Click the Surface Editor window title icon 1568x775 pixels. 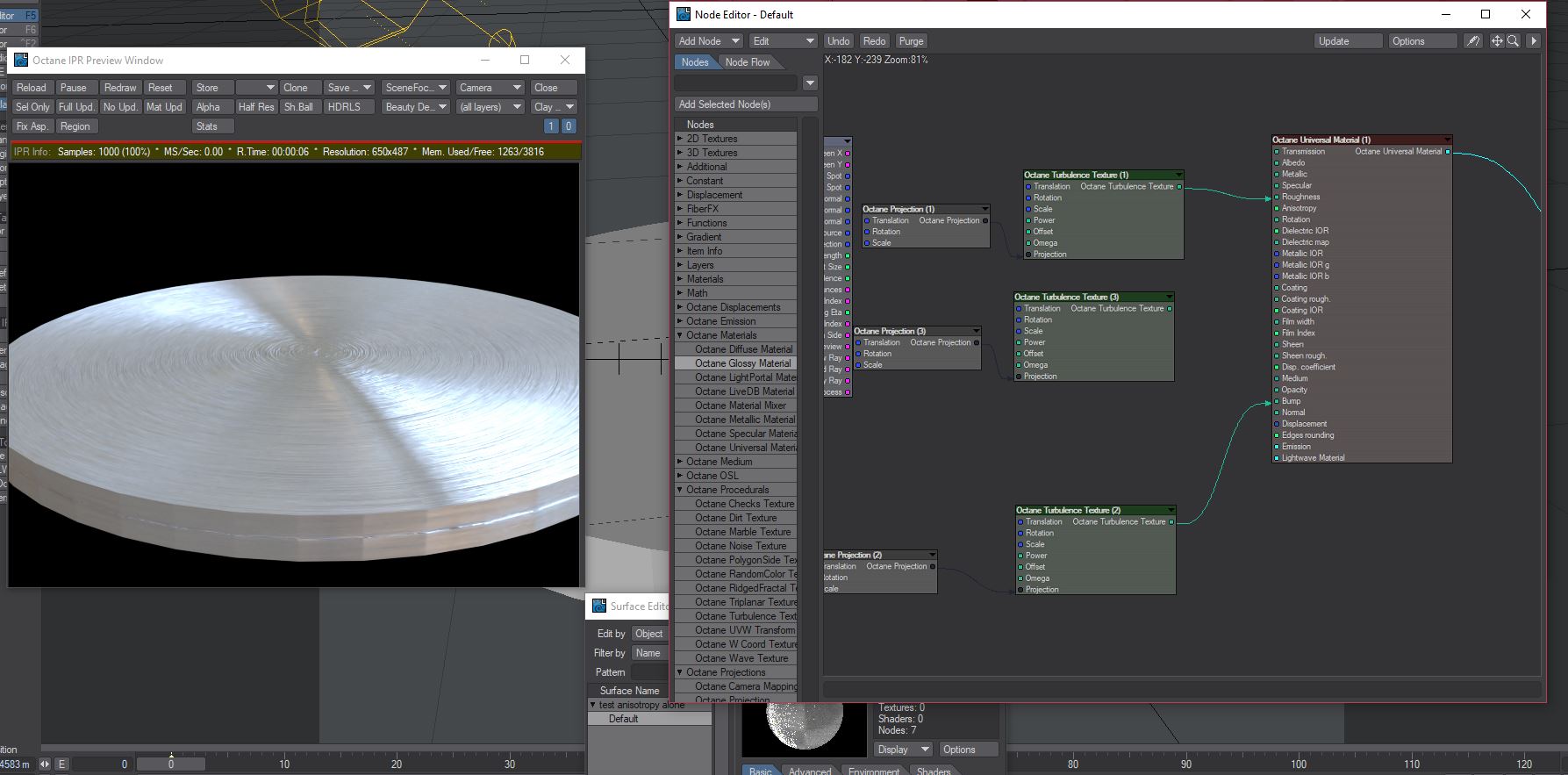point(599,606)
